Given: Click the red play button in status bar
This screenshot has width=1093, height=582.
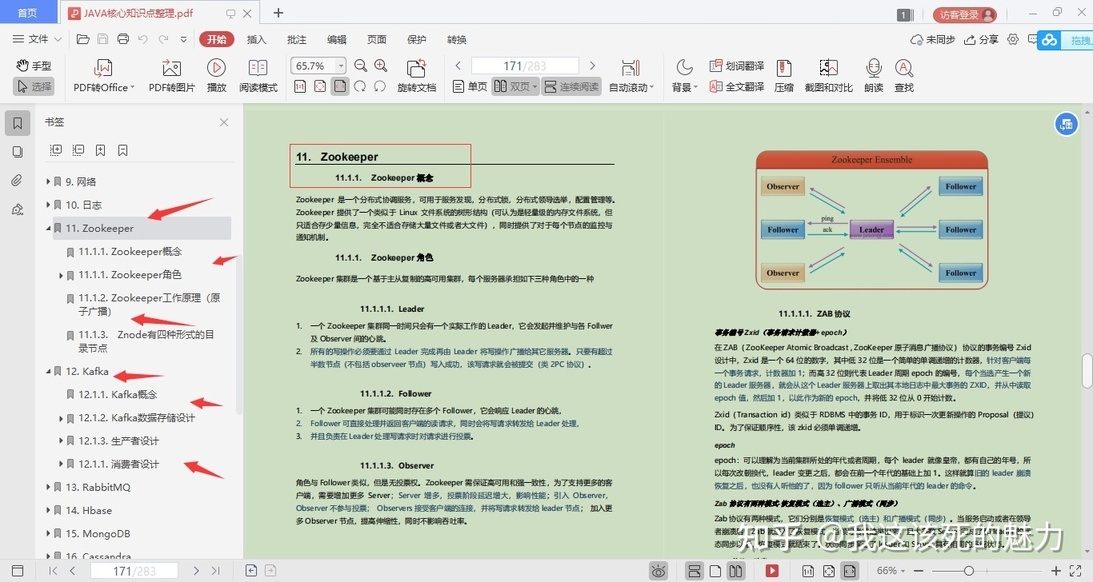Looking at the screenshot, I should (772, 571).
